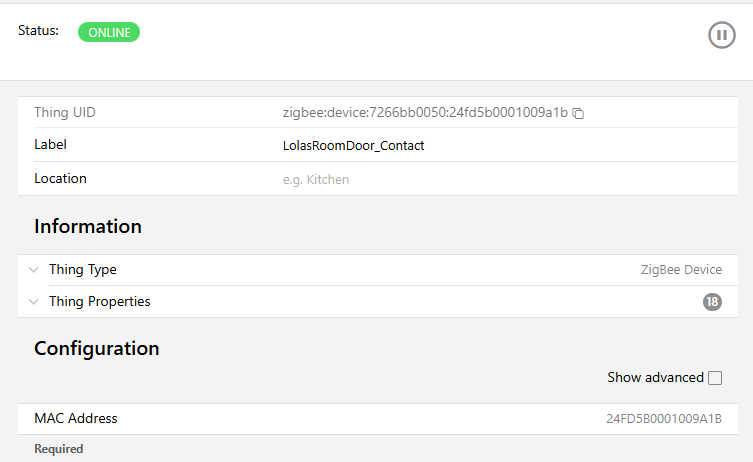The width and height of the screenshot is (753, 462).
Task: Expand the Thing Type chevron
Action: 34,270
